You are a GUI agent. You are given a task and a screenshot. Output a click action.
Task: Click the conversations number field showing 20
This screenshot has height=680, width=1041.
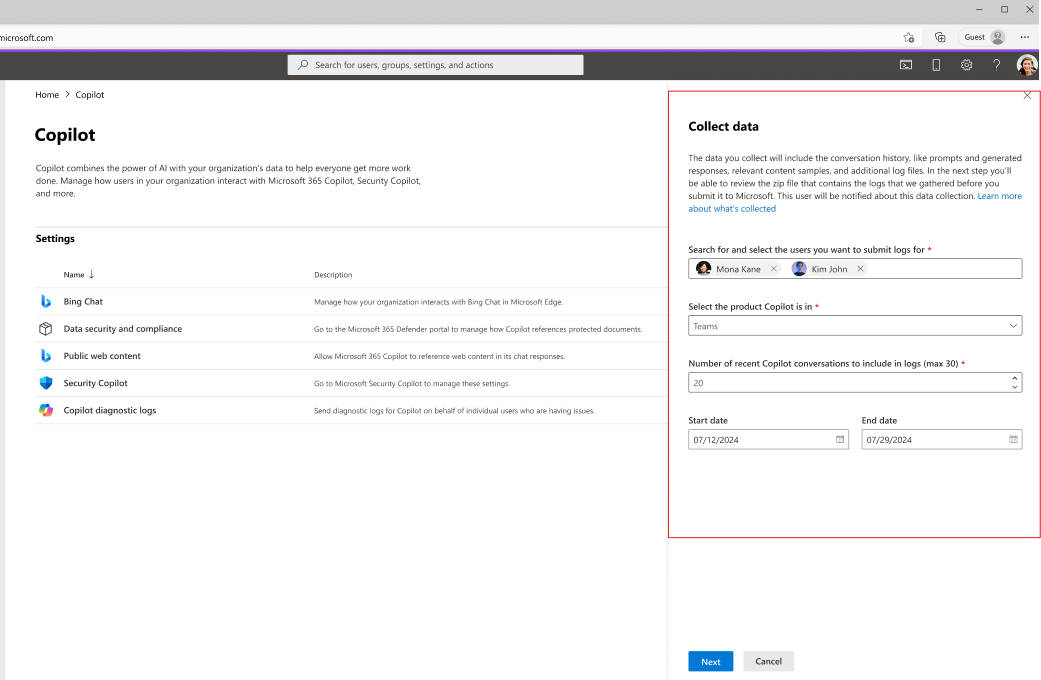pyautogui.click(x=855, y=382)
